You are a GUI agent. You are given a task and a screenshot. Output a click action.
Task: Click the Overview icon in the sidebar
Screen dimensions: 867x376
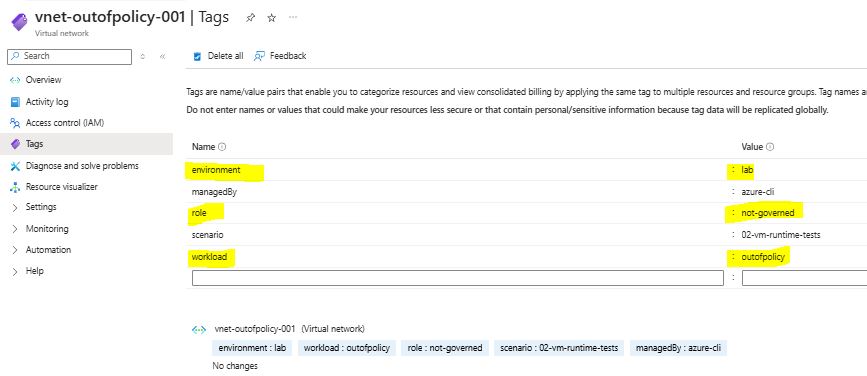pyautogui.click(x=15, y=80)
